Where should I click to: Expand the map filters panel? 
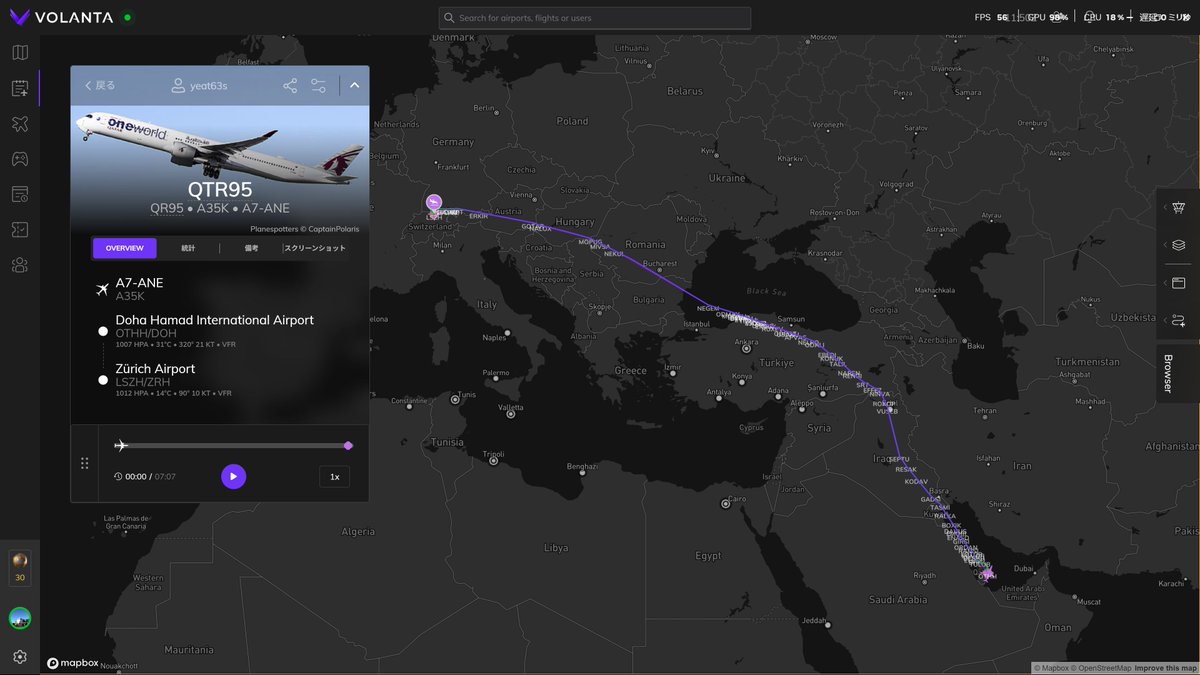1178,208
